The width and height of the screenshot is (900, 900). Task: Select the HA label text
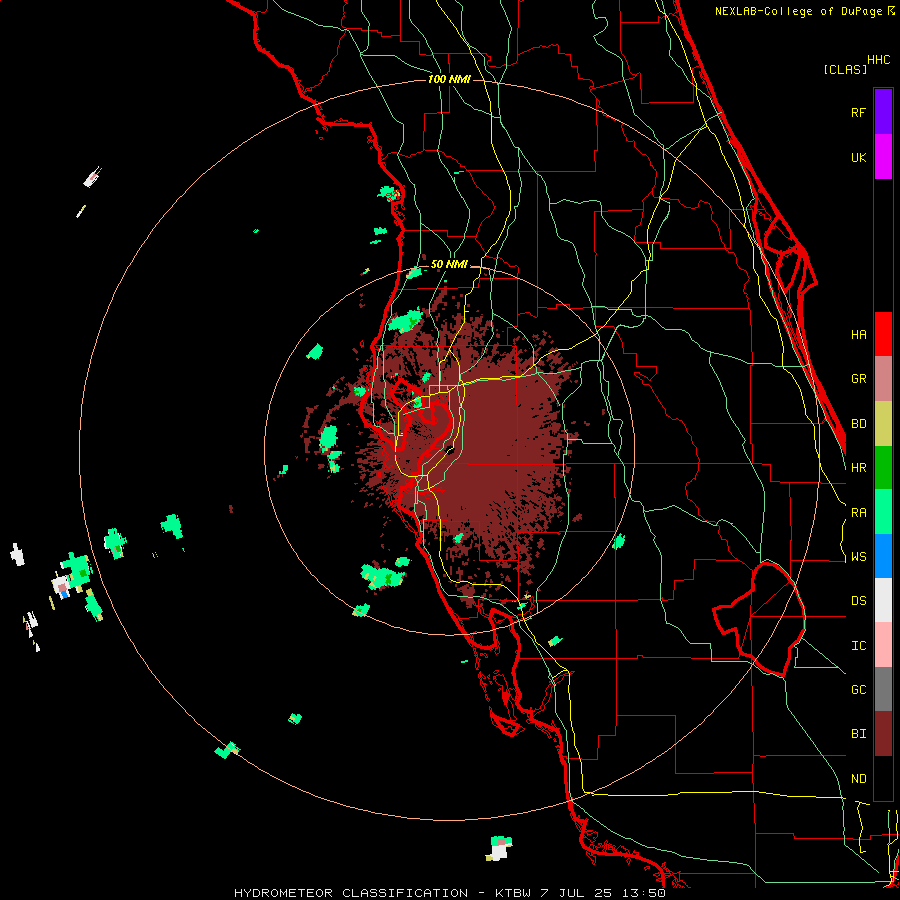click(858, 334)
